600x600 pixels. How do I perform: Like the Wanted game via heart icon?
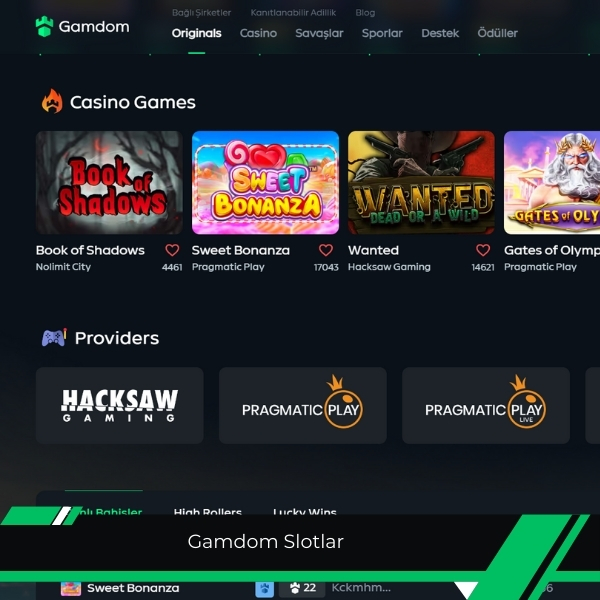(x=483, y=250)
